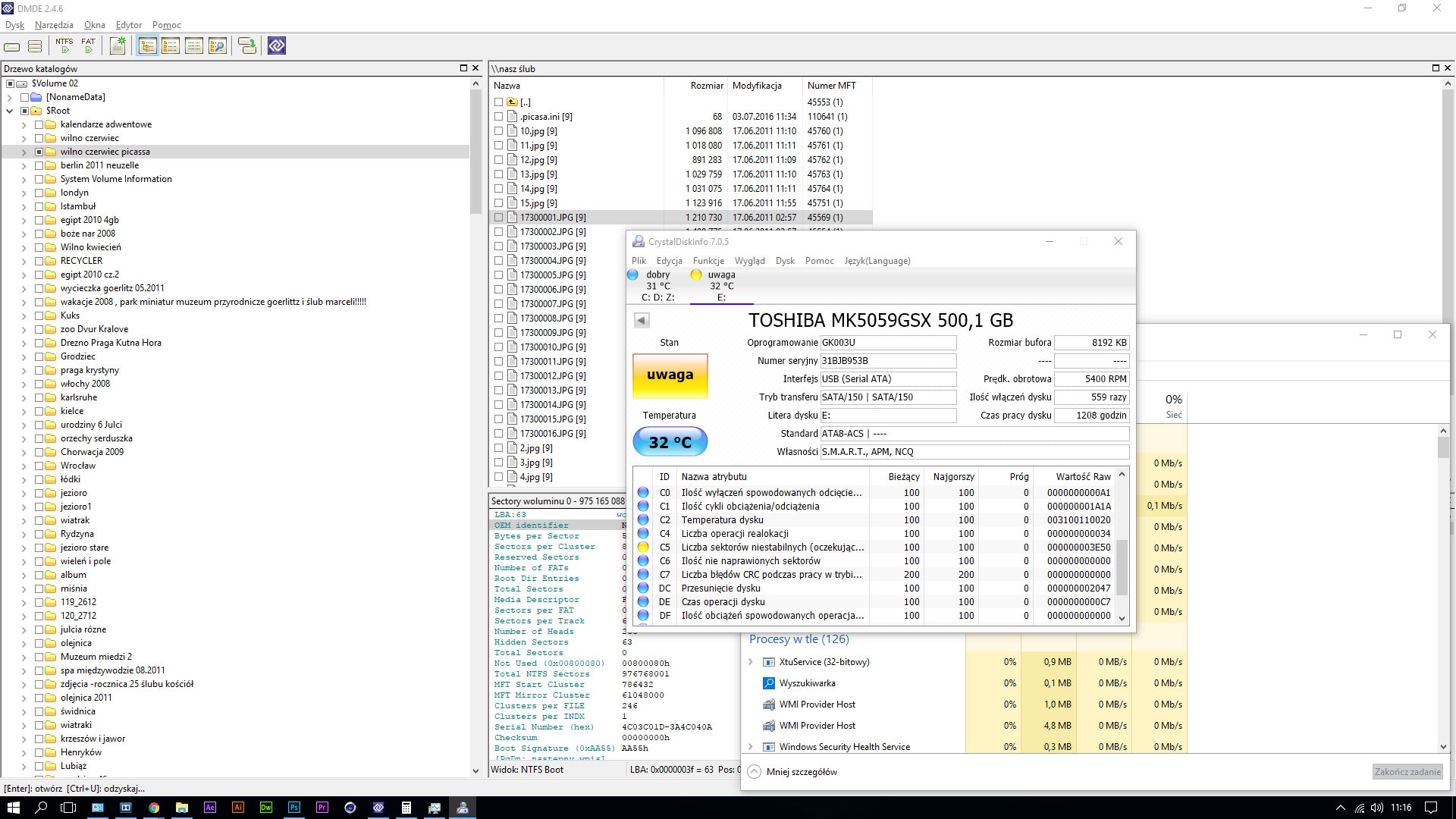This screenshot has height=819, width=1456.
Task: Check the box for 10.jpg file
Action: click(x=498, y=131)
